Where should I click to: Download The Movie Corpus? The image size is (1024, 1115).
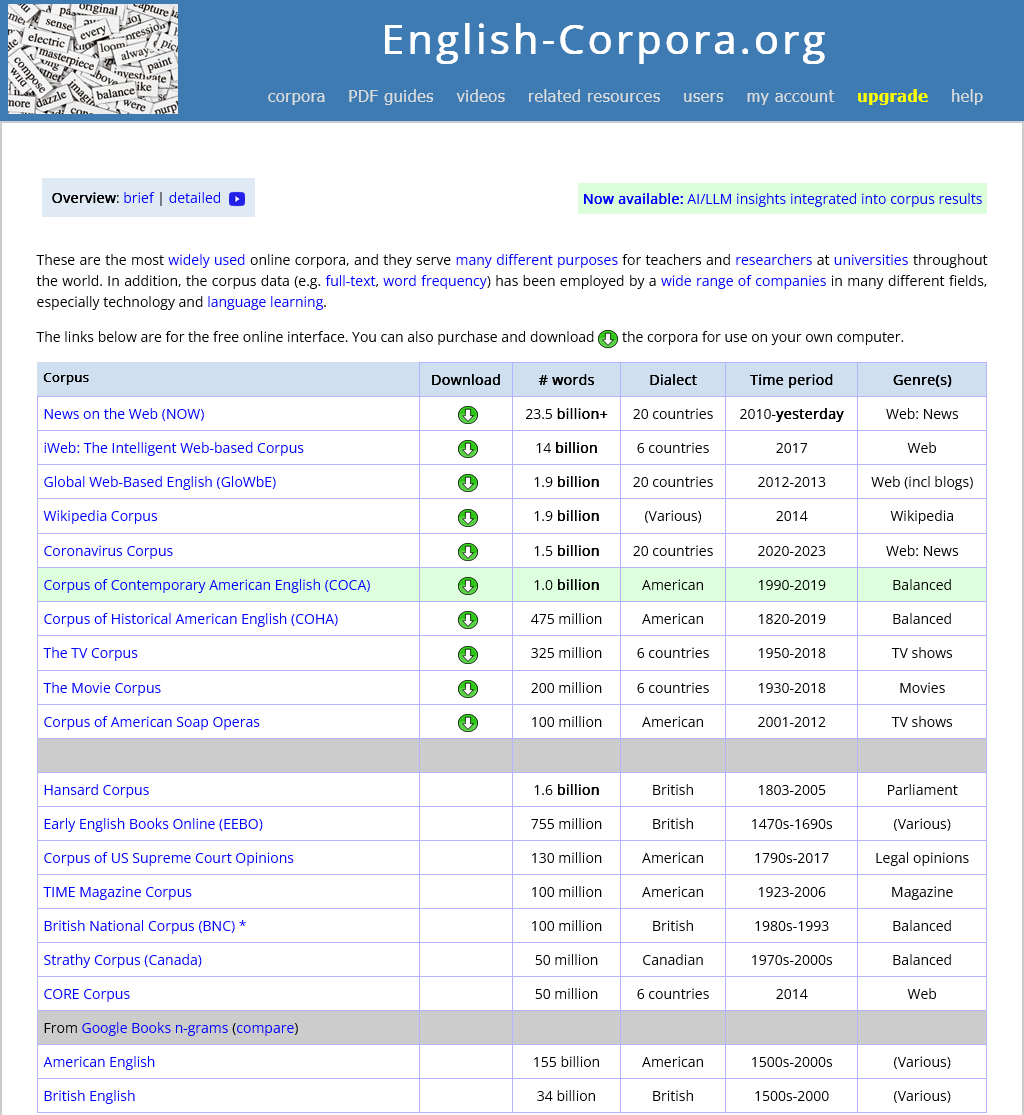click(467, 687)
